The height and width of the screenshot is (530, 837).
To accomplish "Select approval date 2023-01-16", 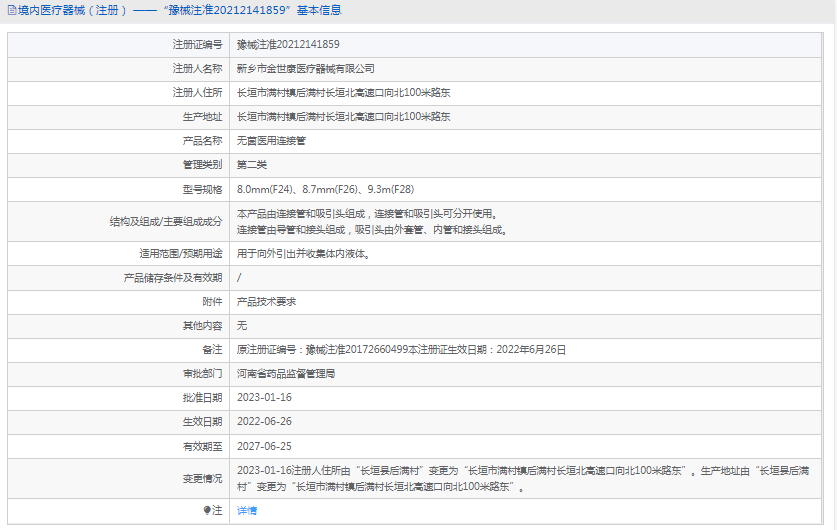I will (x=264, y=398).
